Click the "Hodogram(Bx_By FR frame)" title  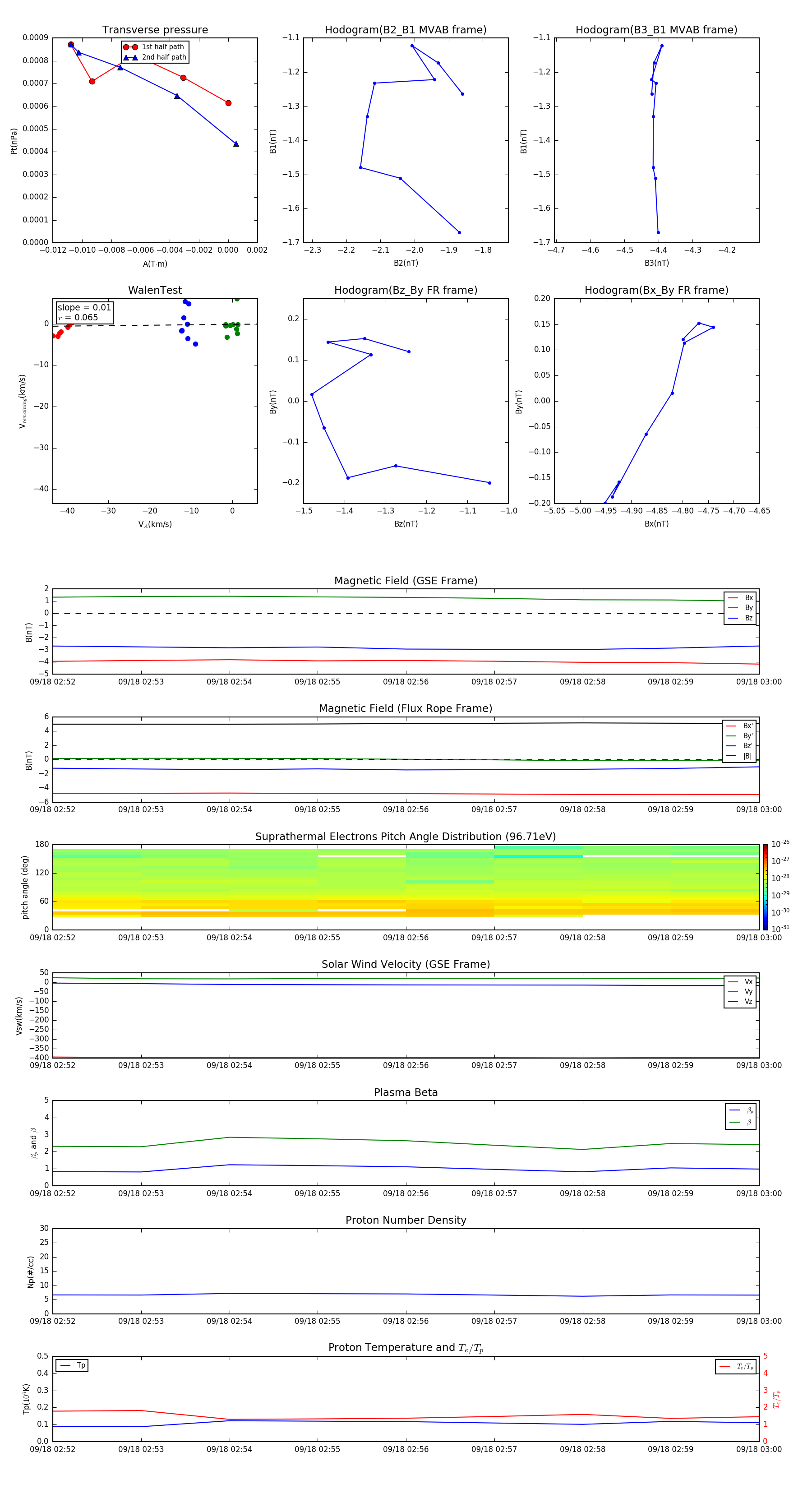tap(656, 290)
